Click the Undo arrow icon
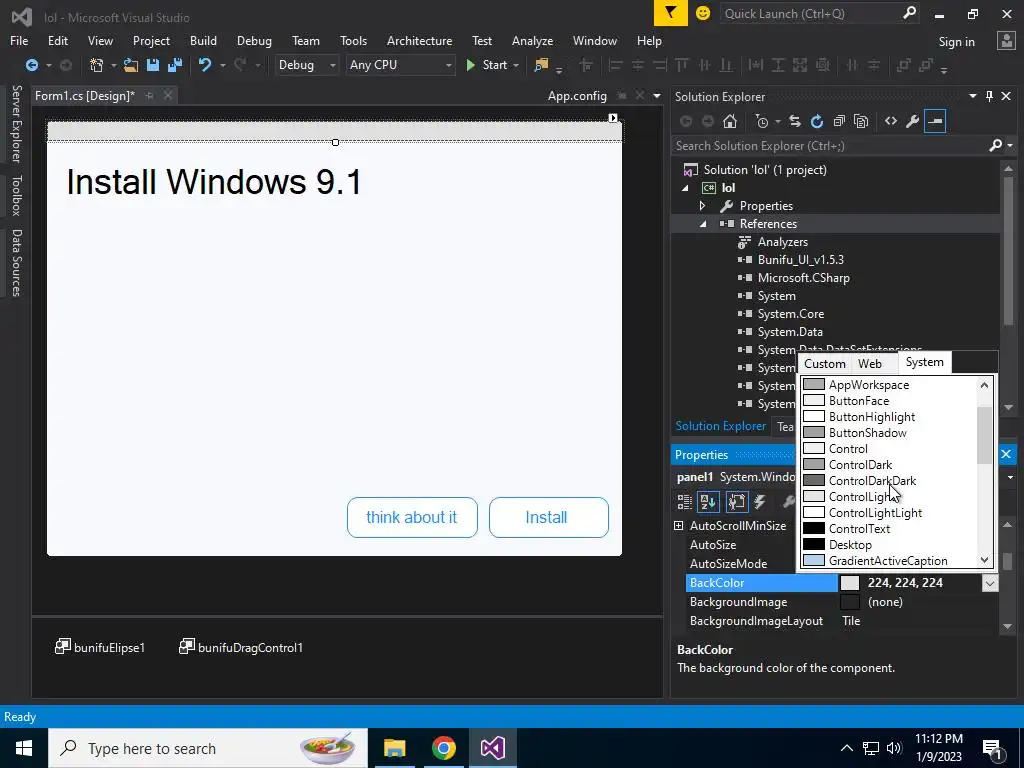The height and width of the screenshot is (768, 1024). [x=205, y=65]
